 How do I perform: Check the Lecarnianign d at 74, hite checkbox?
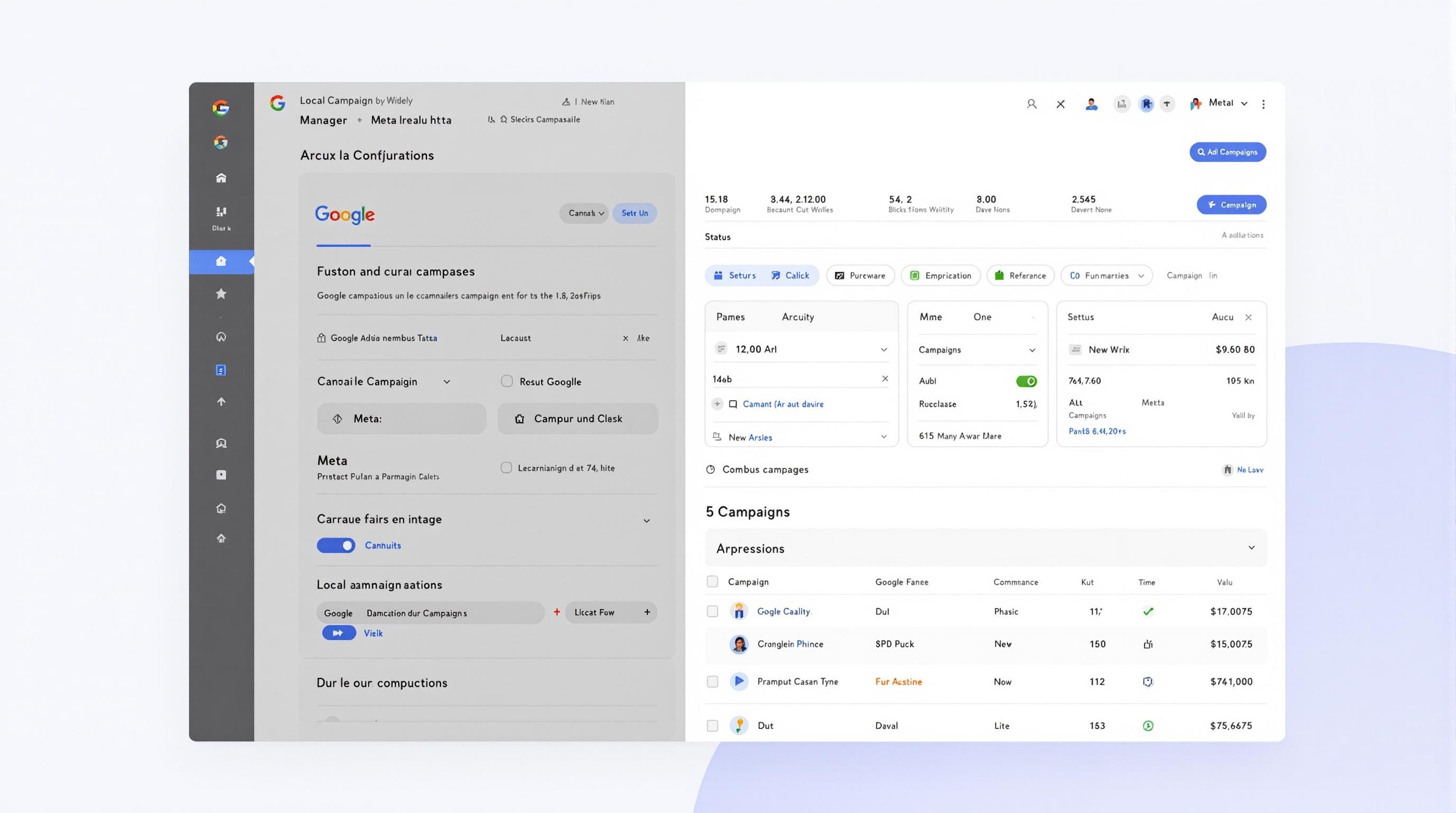(506, 467)
